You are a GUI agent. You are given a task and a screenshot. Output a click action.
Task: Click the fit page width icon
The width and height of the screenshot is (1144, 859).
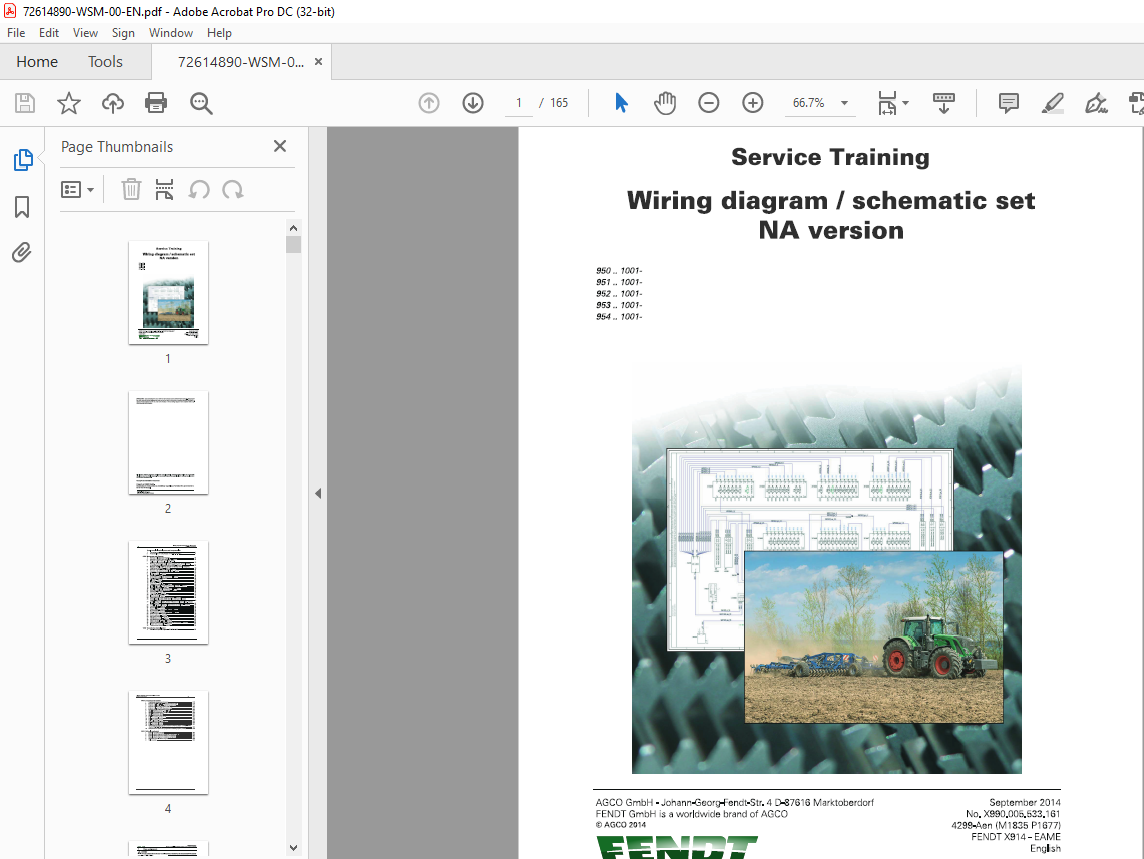[887, 103]
